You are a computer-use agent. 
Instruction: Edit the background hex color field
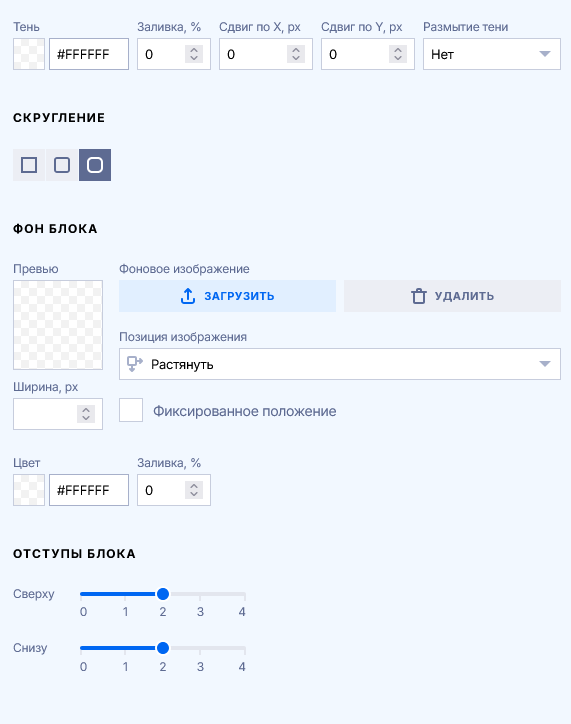click(x=89, y=490)
